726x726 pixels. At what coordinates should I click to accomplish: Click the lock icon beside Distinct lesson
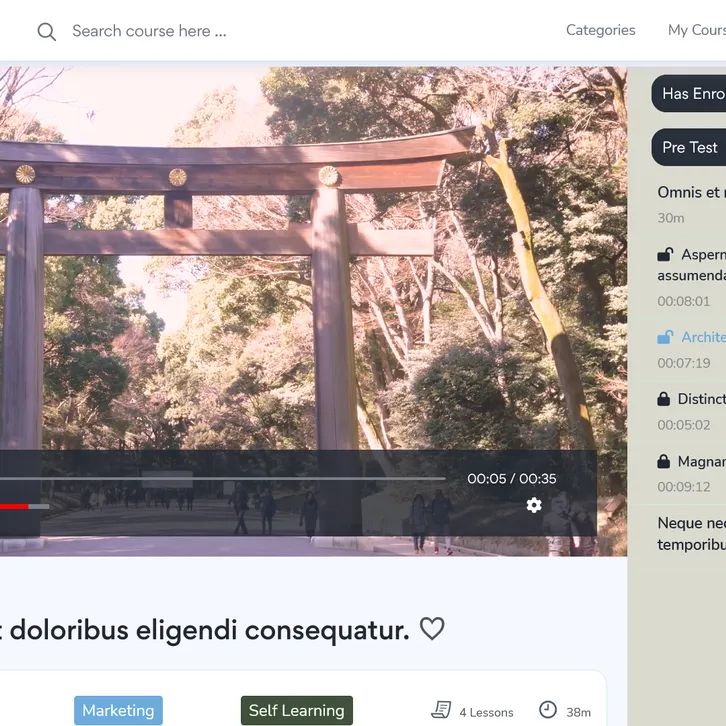tap(664, 399)
